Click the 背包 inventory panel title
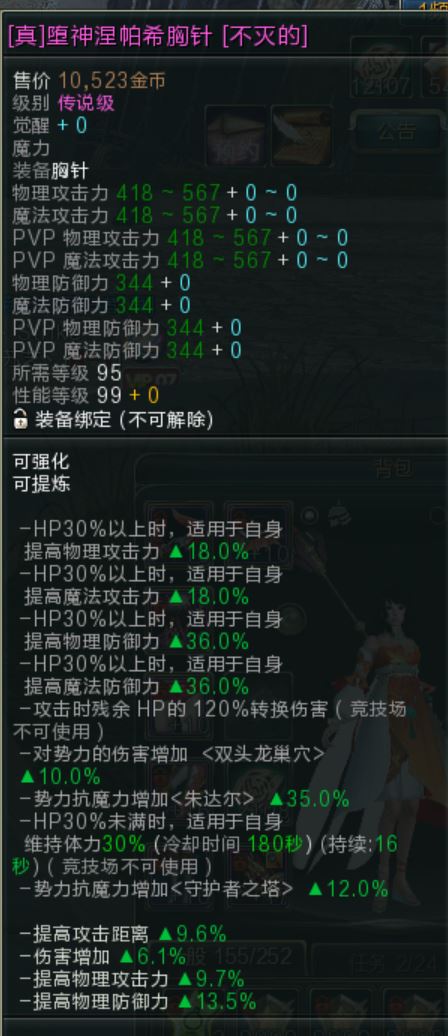Screen dimensions: 448x1036 394,468
